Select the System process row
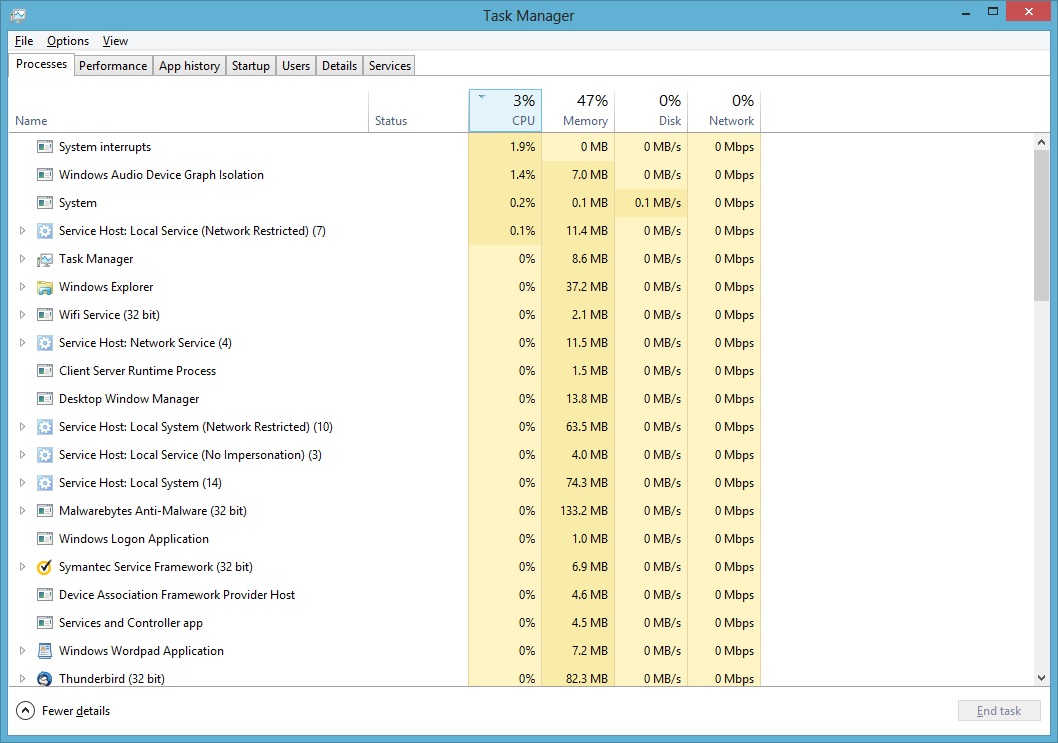 point(385,203)
